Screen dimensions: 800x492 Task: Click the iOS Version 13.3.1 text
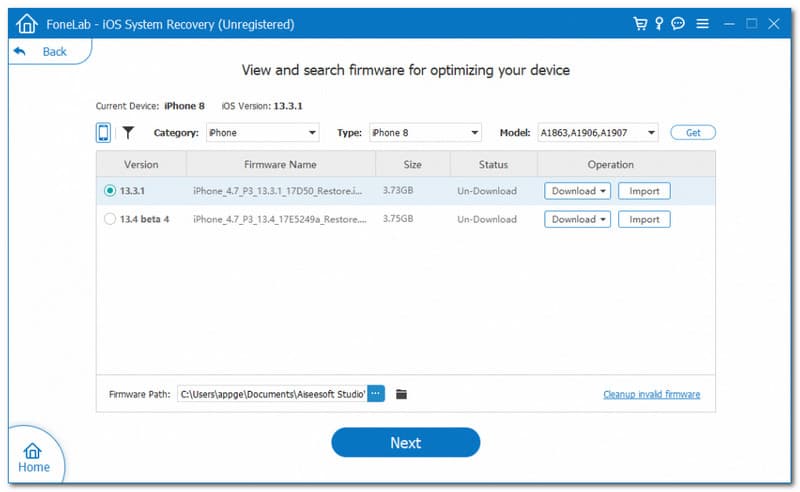262,106
